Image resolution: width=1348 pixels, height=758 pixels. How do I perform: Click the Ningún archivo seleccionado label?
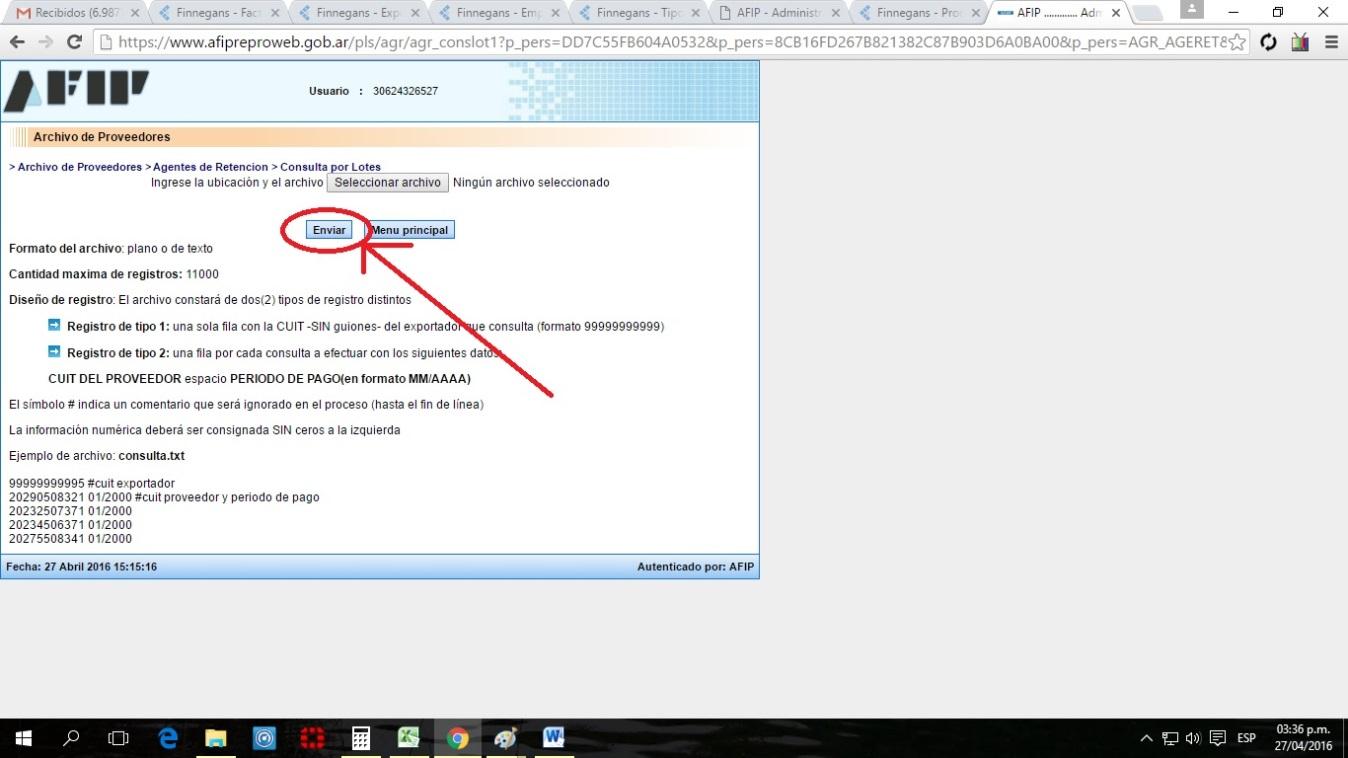tap(531, 183)
